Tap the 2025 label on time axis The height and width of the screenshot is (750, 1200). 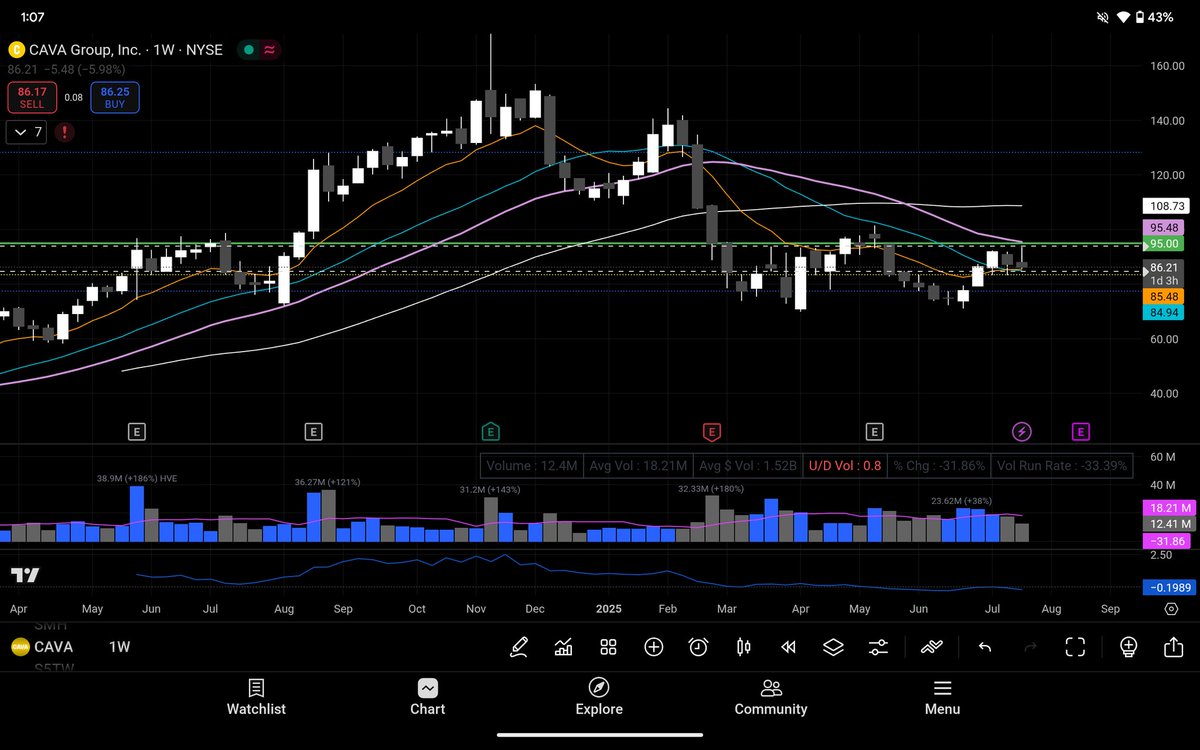(609, 608)
